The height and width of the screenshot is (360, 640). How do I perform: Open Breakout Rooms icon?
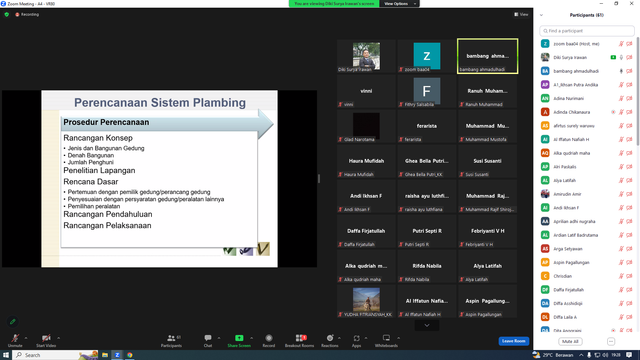tap(301, 338)
